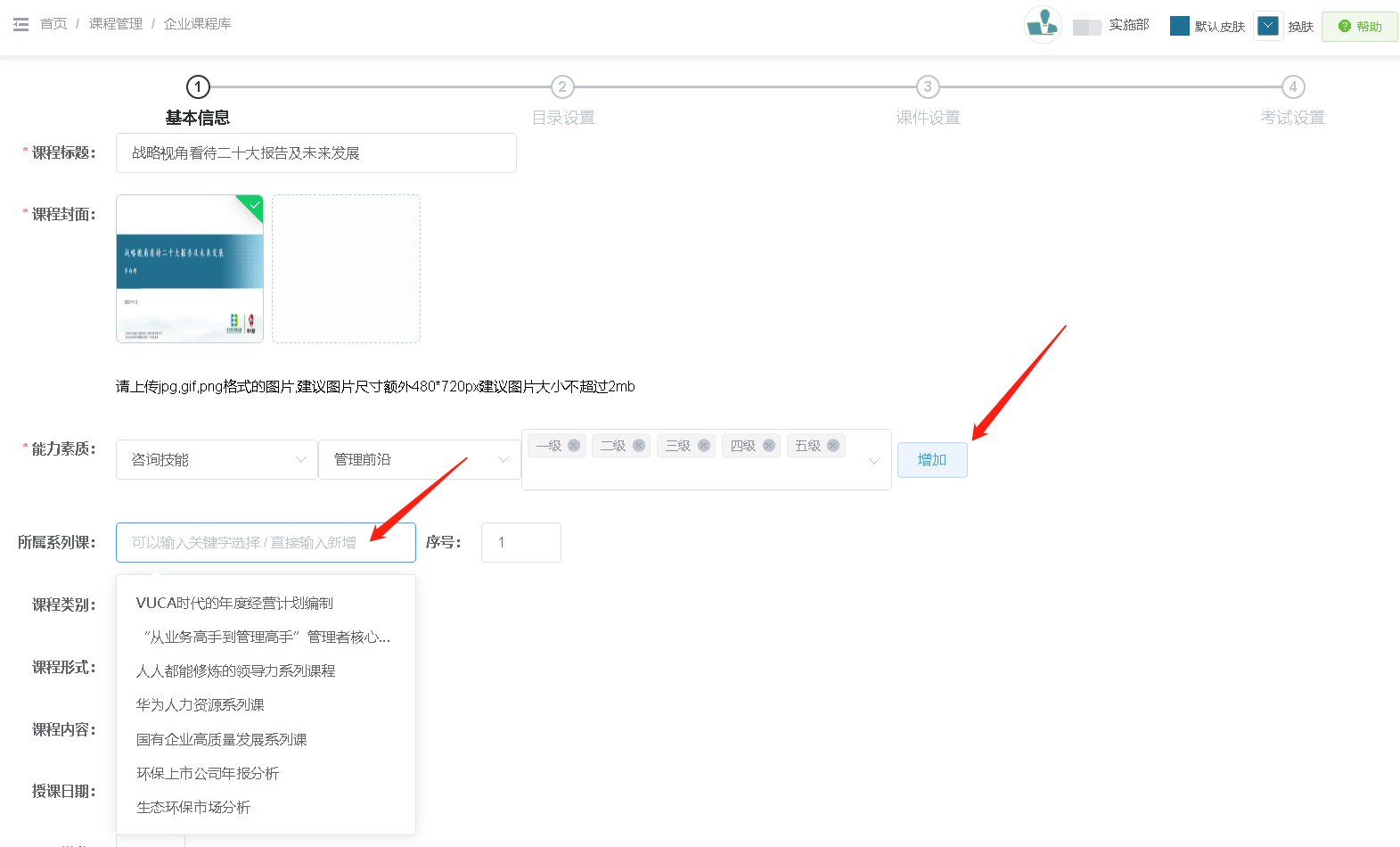Click the 帮助 help button
1400x847 pixels.
1359,27
